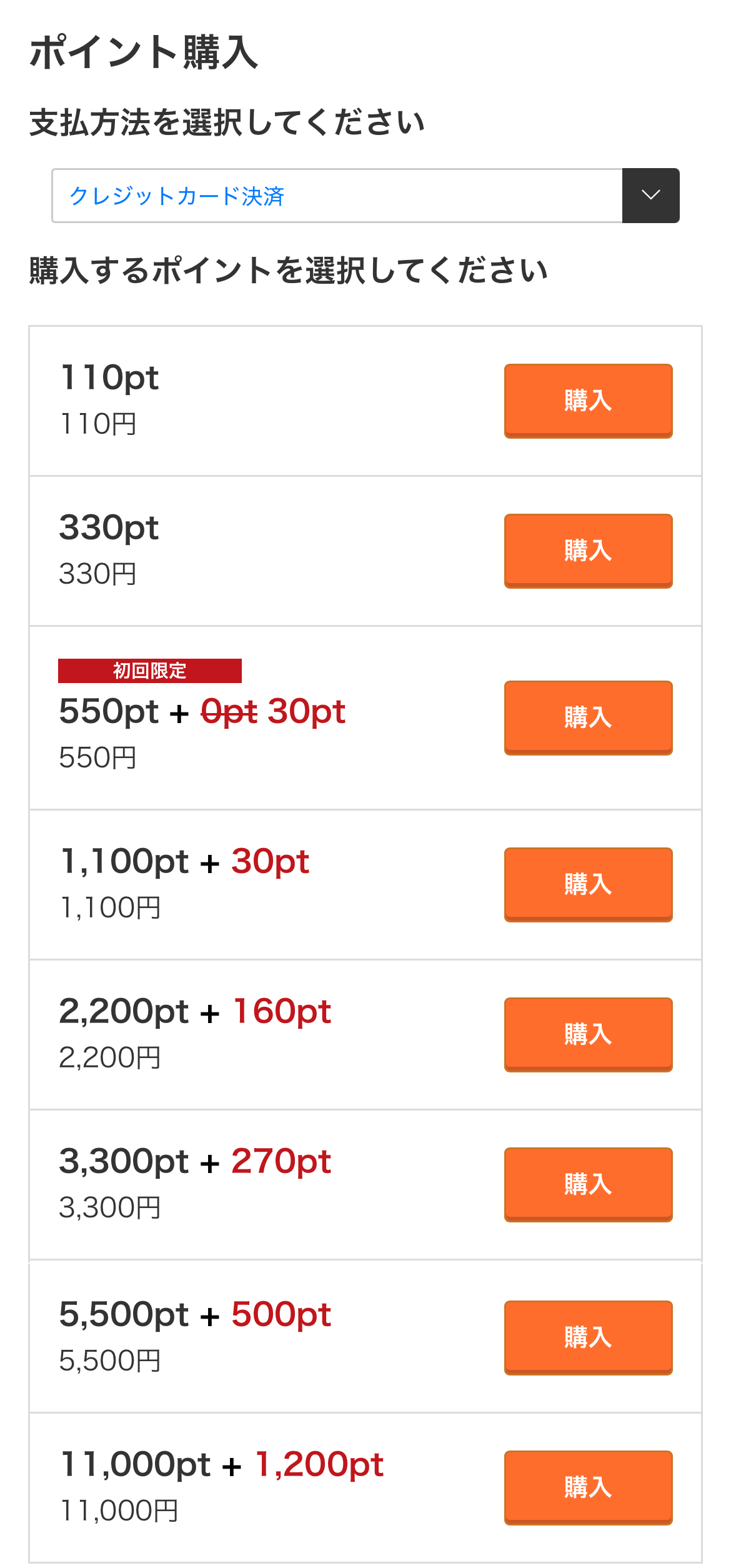Click the red 30pt bonus in 1,100pt row
Screen dimensions: 731x1568
tap(270, 862)
